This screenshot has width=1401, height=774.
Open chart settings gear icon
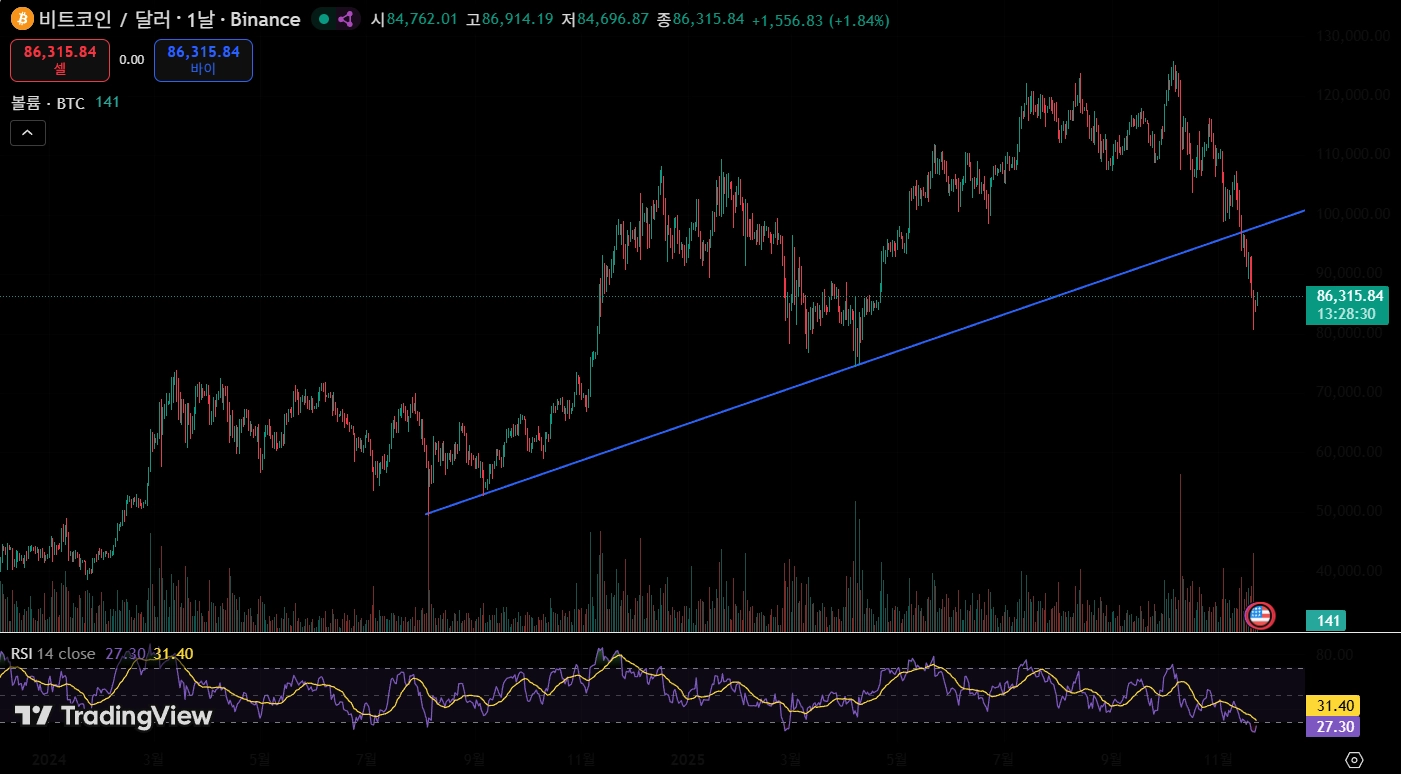pos(1354,759)
